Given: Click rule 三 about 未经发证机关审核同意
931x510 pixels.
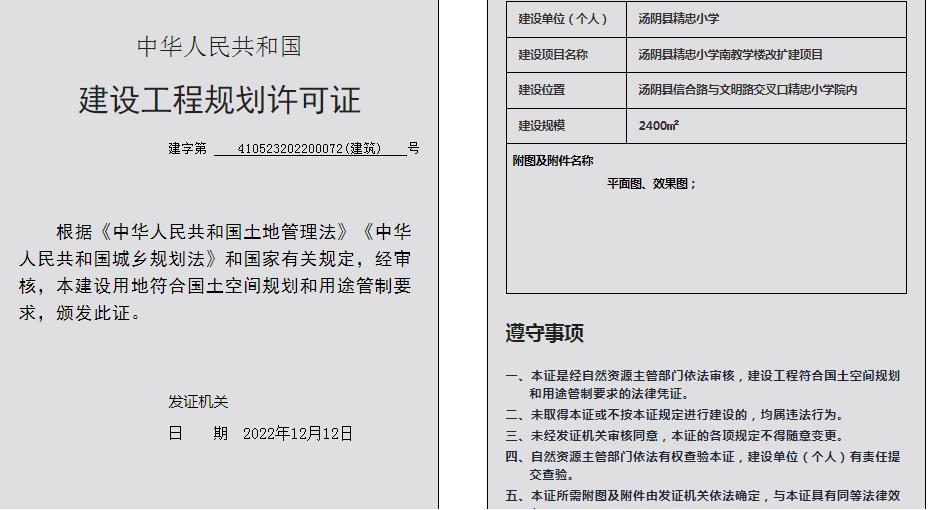Looking at the screenshot, I should pos(674,436).
